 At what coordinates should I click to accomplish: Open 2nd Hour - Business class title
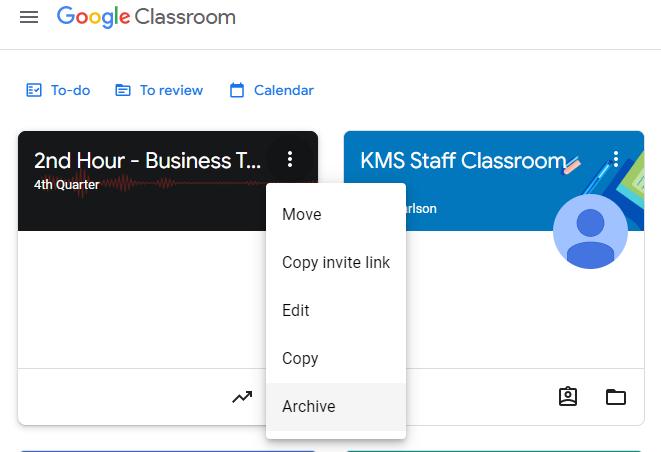coord(147,161)
